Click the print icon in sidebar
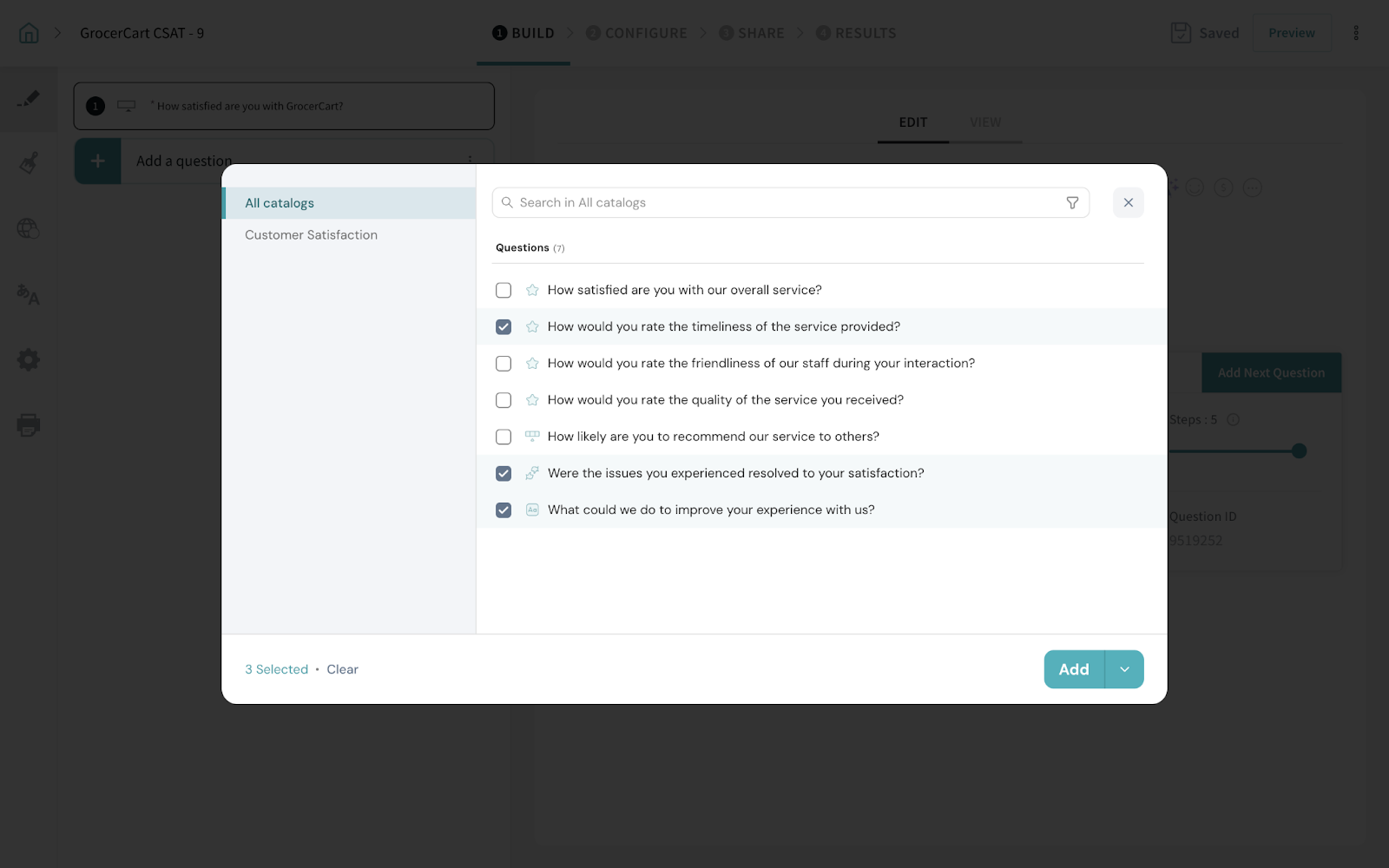 point(29,425)
